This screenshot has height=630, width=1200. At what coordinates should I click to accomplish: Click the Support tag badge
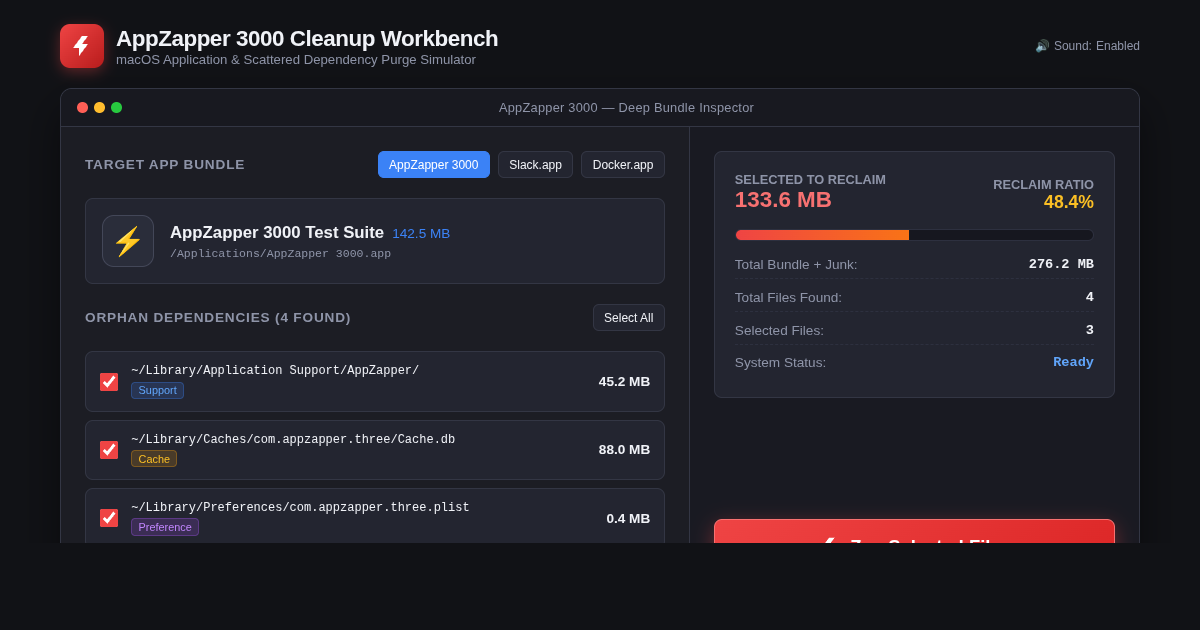157,390
